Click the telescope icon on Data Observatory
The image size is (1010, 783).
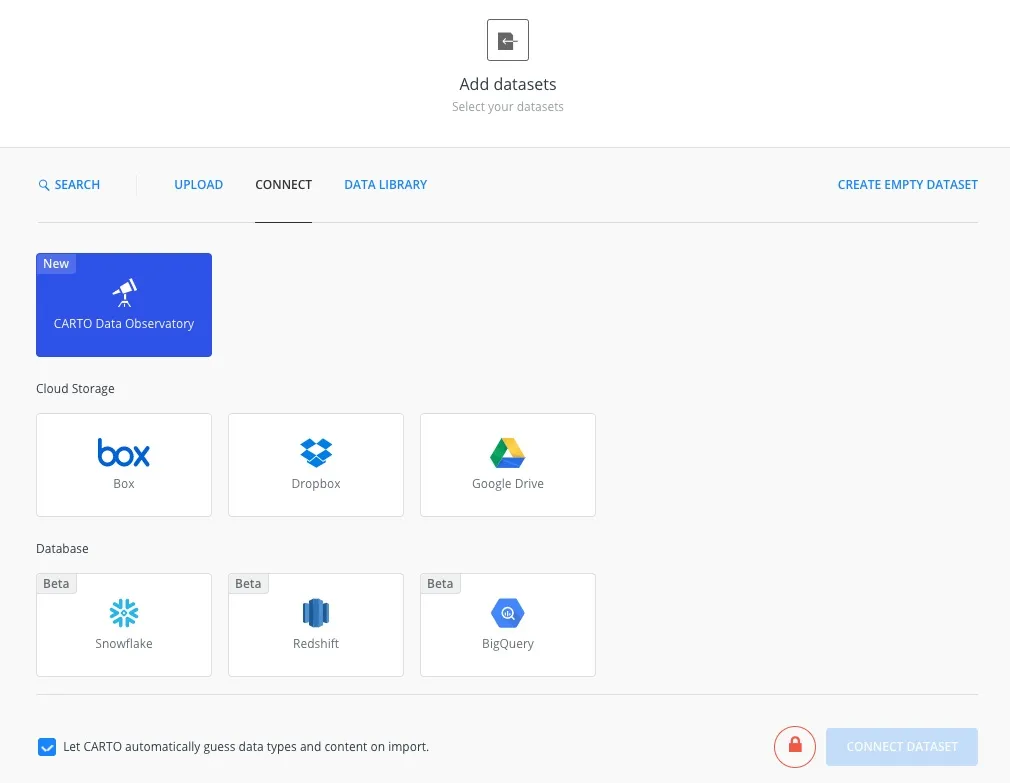click(x=123, y=292)
